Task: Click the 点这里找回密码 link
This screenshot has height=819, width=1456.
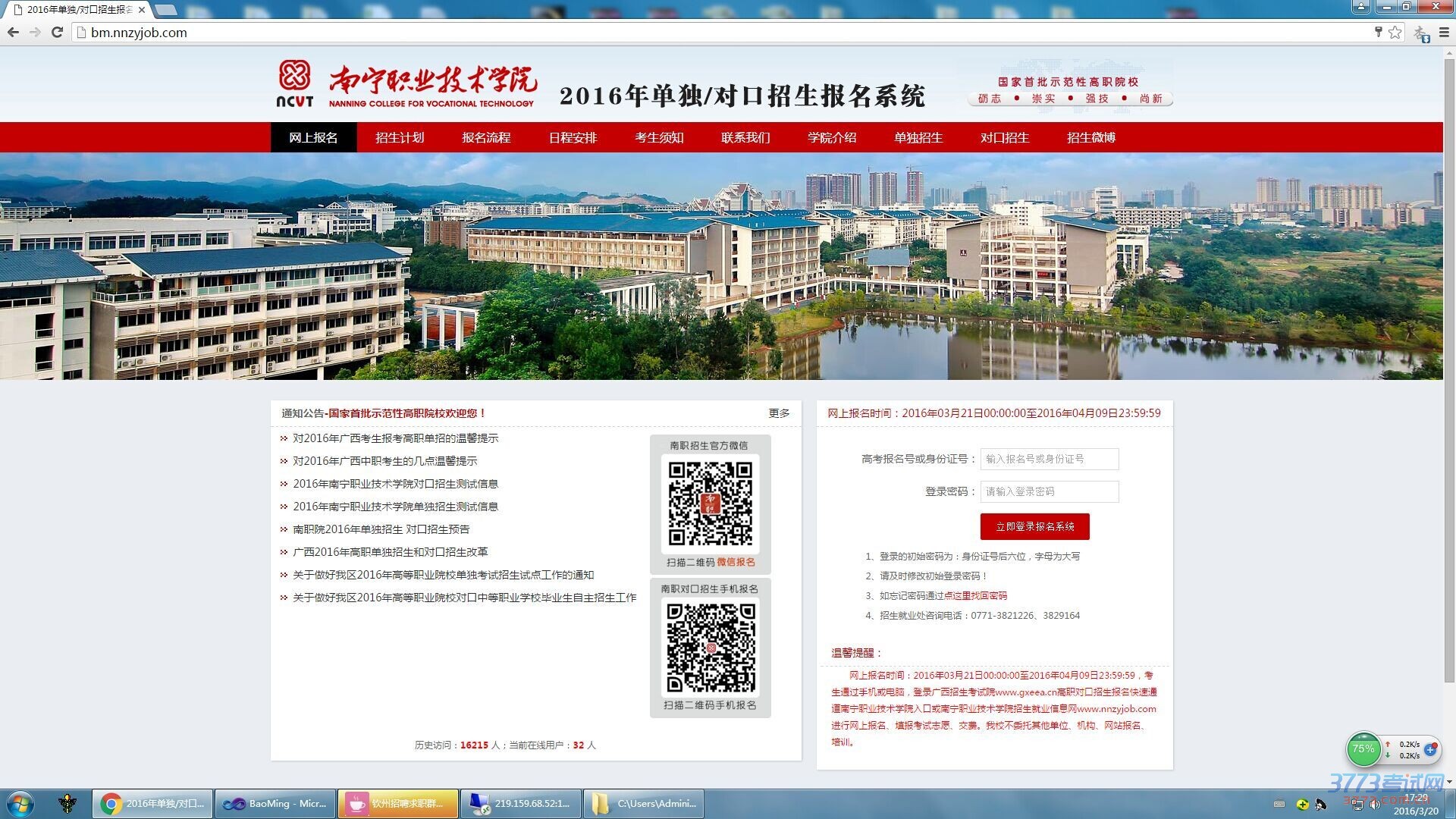Action: point(975,596)
